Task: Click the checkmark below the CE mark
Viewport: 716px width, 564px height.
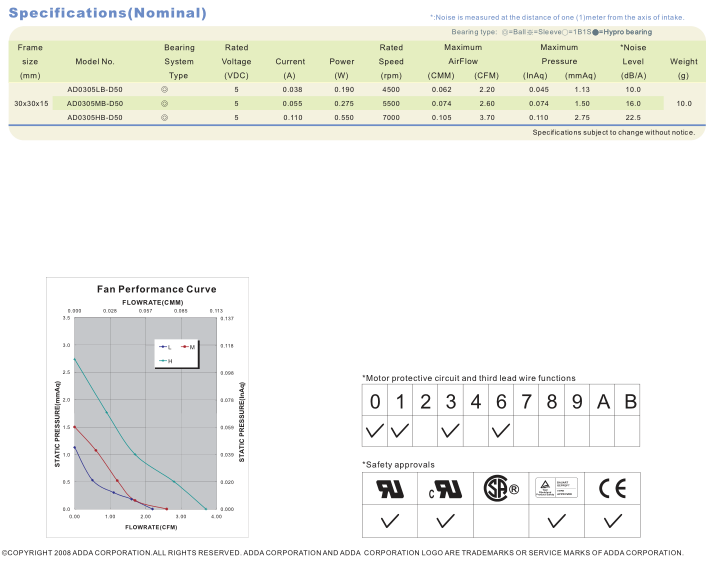Action: [x=613, y=521]
